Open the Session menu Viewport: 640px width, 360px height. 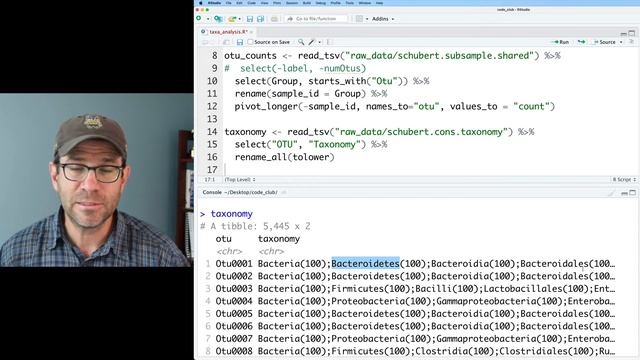coord(292,3)
